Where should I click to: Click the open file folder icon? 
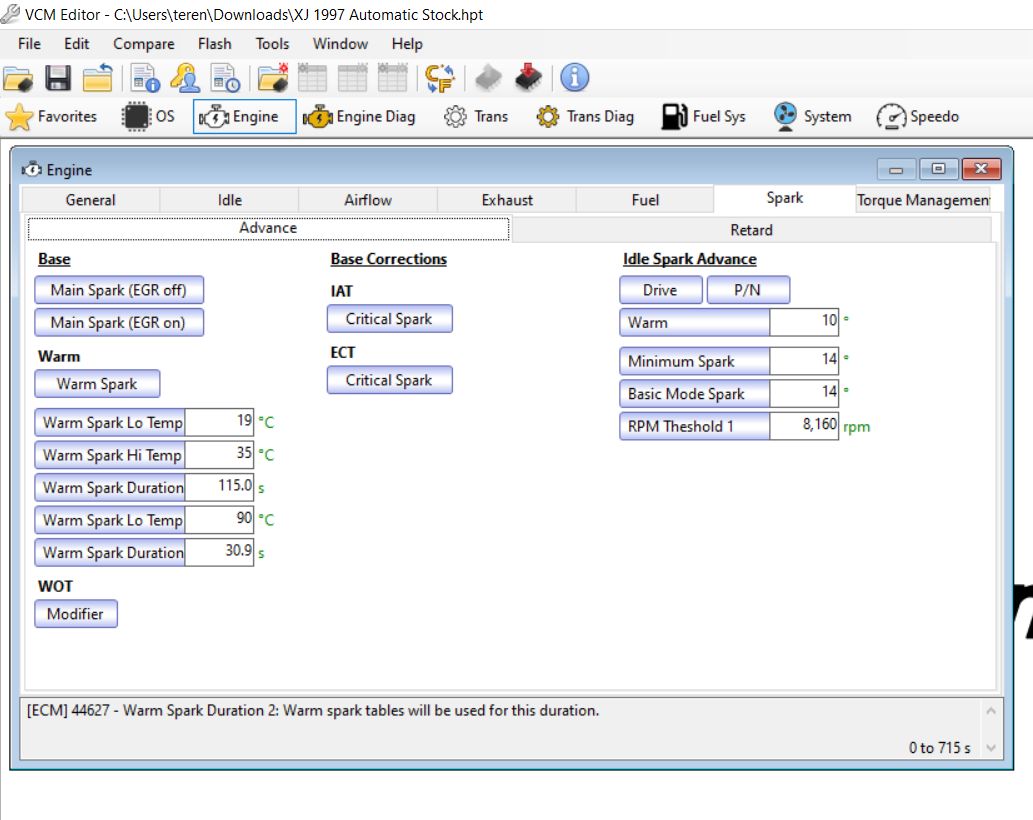(19, 78)
